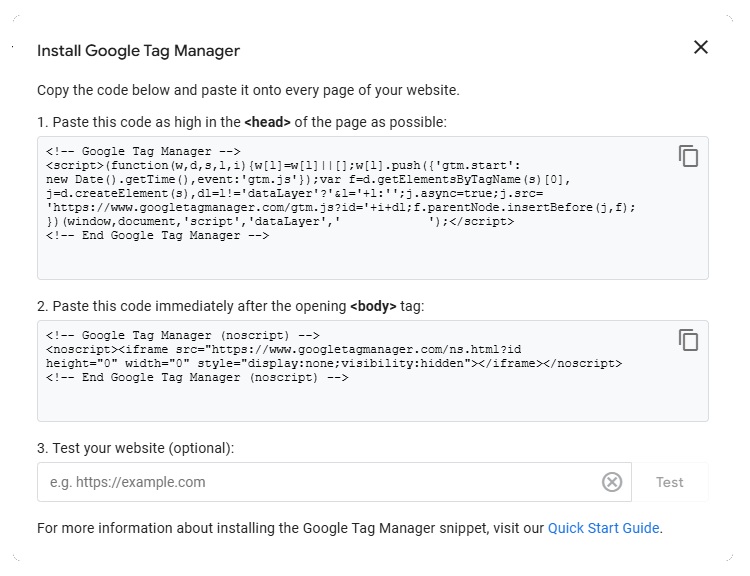Click the Test button

point(670,482)
